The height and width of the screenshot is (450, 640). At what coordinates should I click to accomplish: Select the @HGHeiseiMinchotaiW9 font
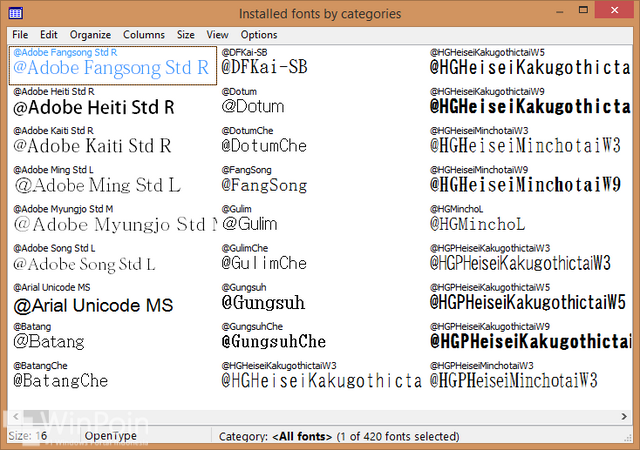[529, 183]
